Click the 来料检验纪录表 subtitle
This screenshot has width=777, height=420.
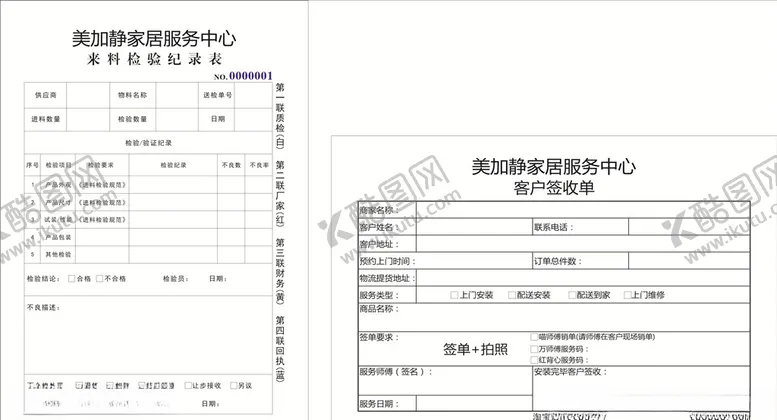tap(154, 59)
